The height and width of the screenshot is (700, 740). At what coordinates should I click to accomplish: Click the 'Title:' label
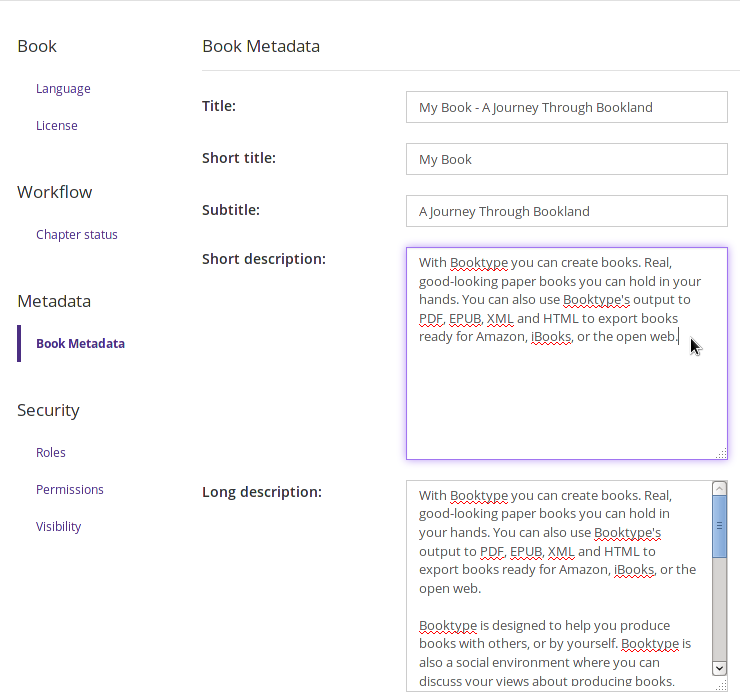(219, 106)
